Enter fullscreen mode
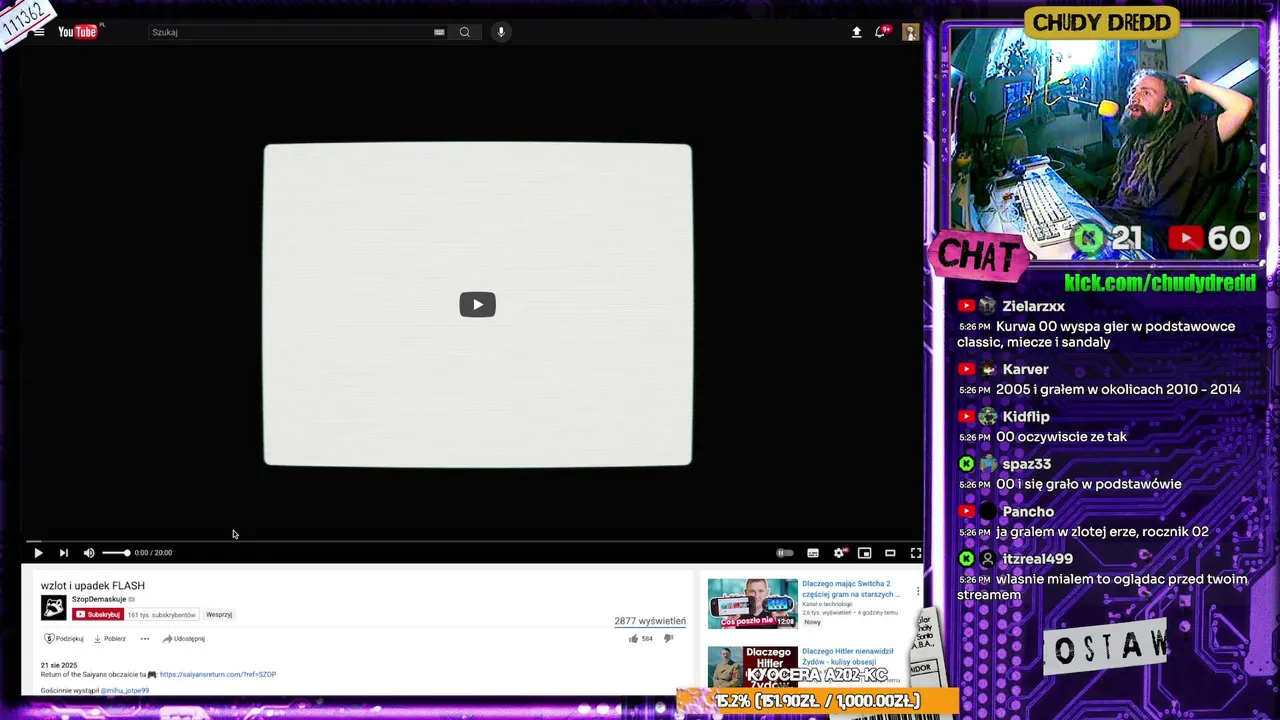The image size is (1280, 720). pyautogui.click(x=915, y=553)
